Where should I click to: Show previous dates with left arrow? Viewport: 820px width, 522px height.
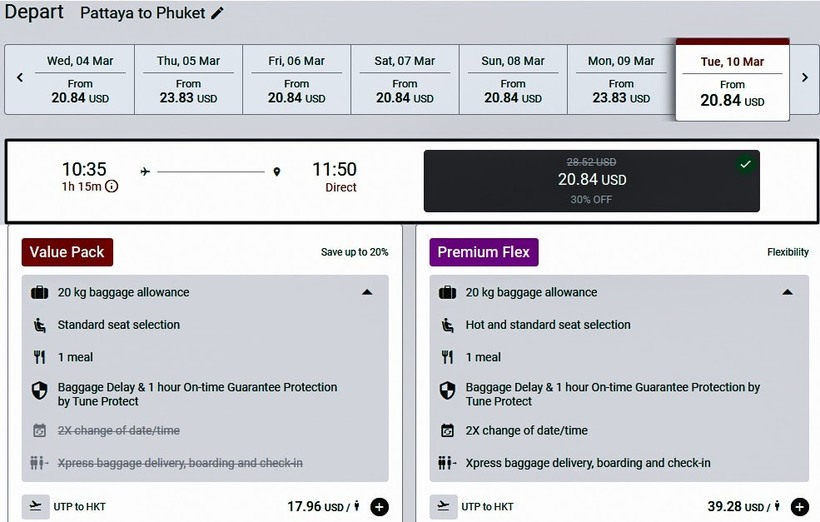click(19, 78)
